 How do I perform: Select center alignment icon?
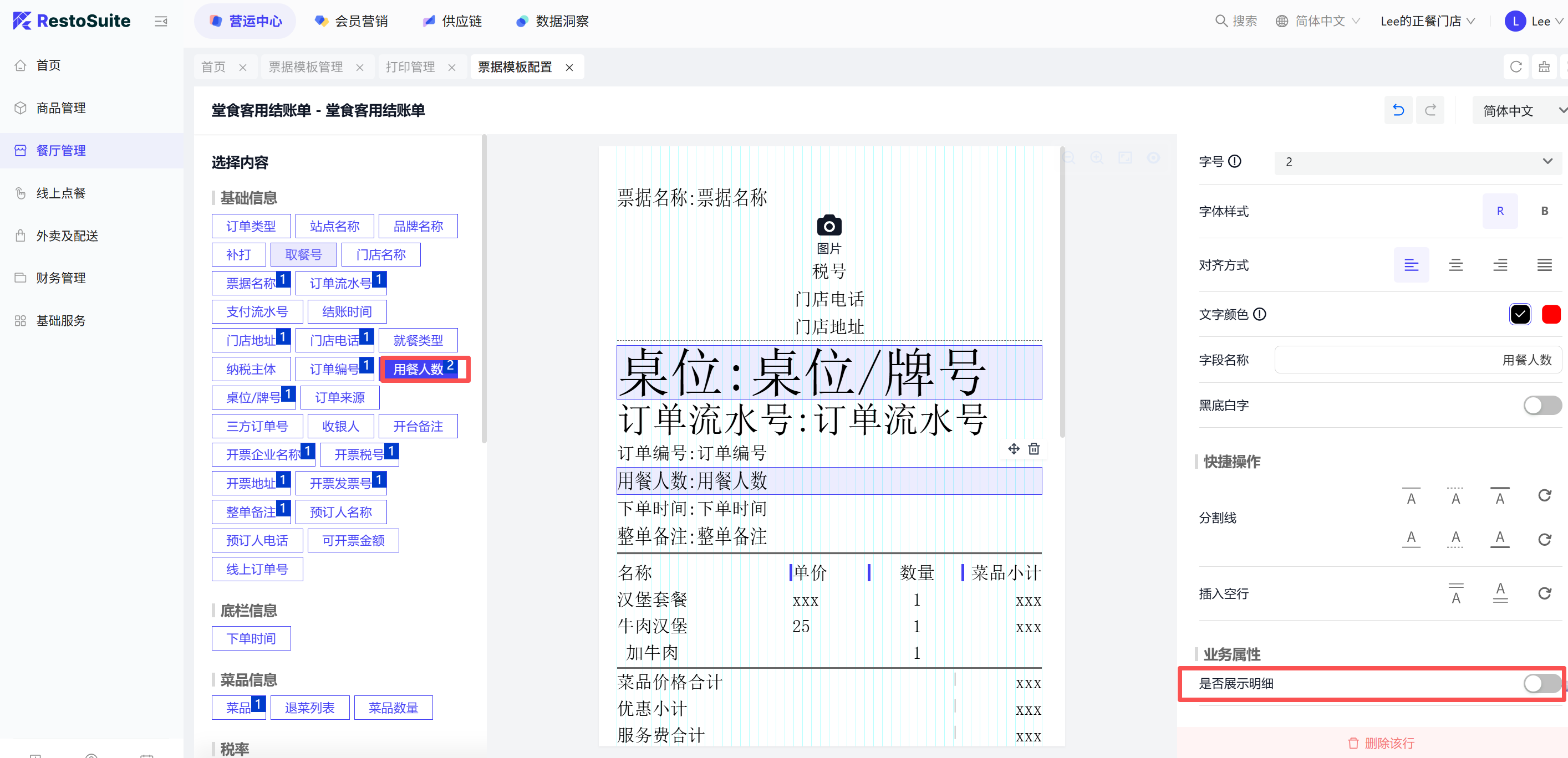[1455, 265]
